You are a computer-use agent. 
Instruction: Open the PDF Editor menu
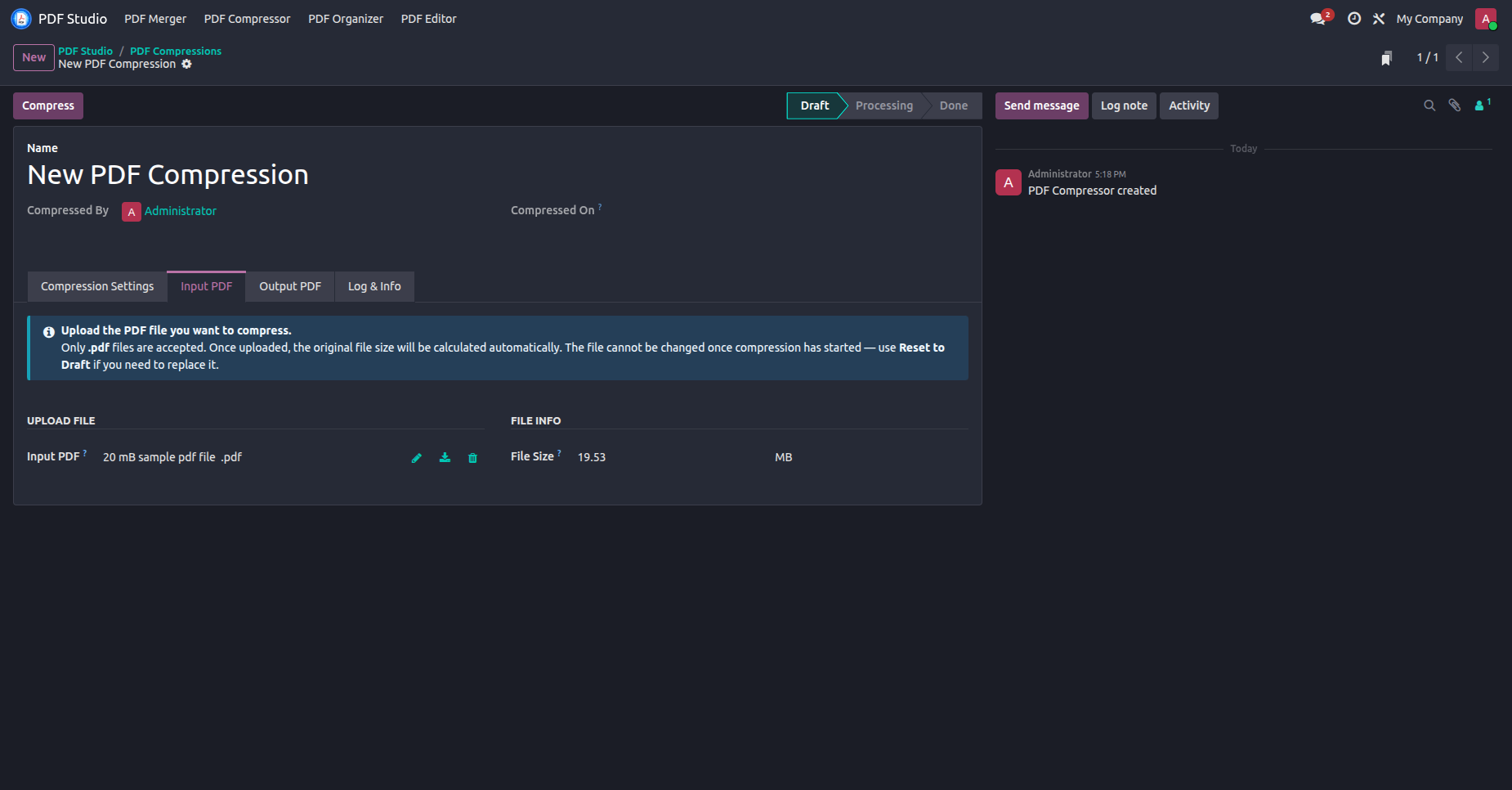pyautogui.click(x=429, y=19)
